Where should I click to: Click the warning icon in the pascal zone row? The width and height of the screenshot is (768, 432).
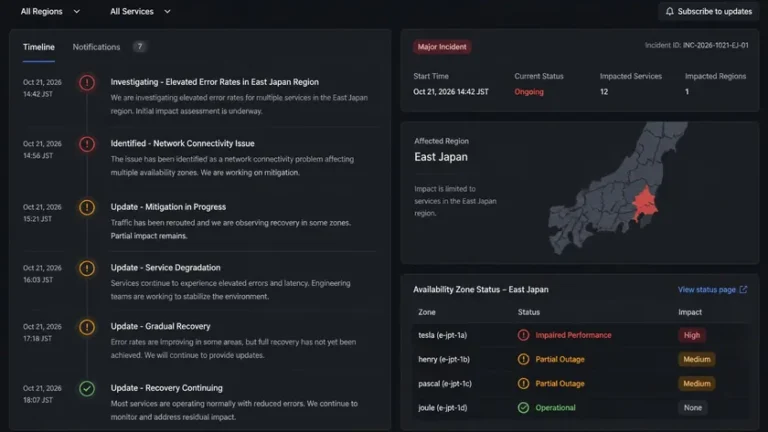523,384
